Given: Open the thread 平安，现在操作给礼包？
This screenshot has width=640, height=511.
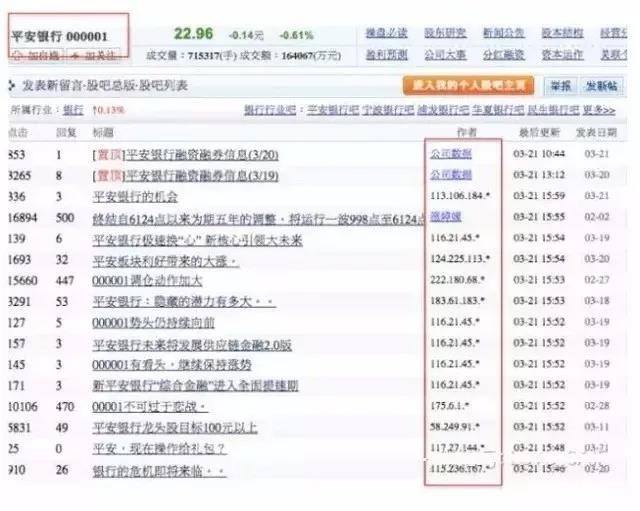Looking at the screenshot, I should click(x=160, y=449).
